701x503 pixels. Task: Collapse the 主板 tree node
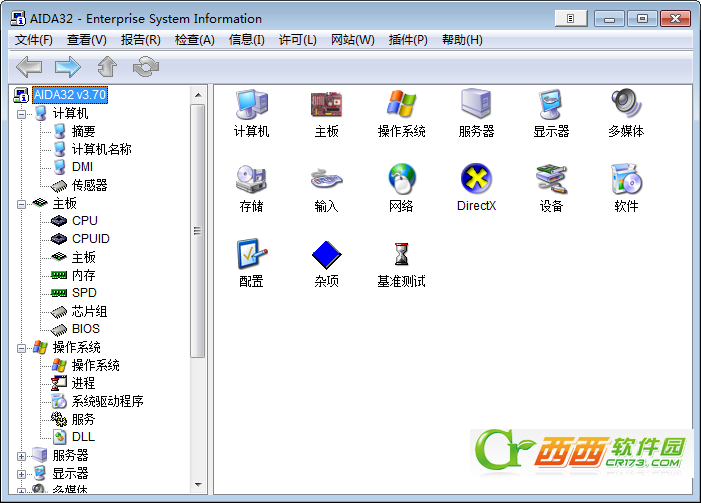click(x=21, y=204)
